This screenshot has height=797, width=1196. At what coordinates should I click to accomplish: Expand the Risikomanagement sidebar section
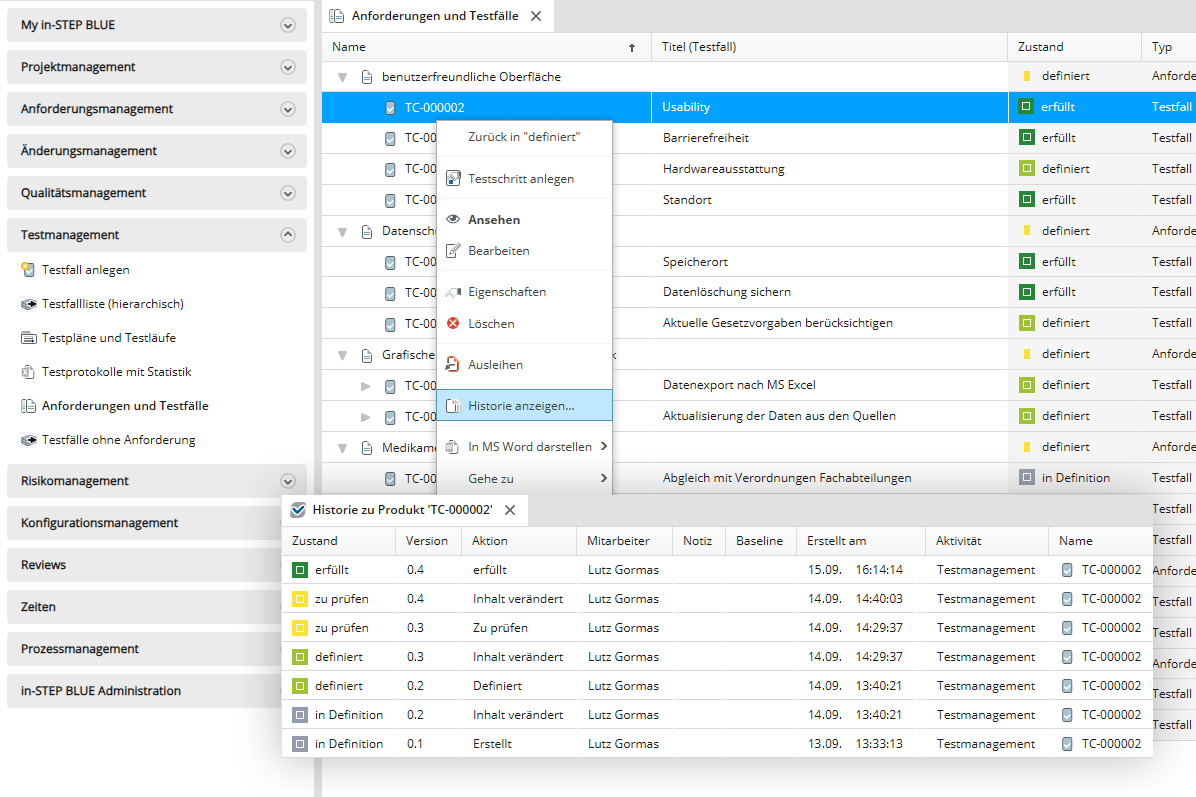pos(288,481)
